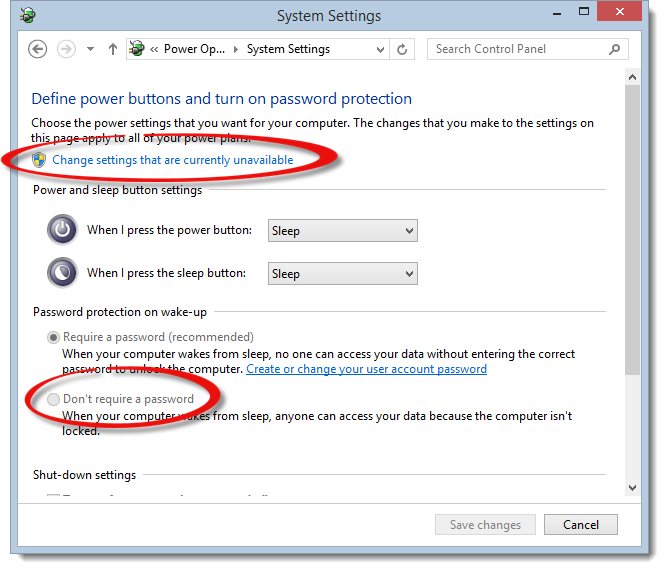This screenshot has height=569, width=664.
Task: Click the Forward navigation arrow
Action: pos(66,49)
